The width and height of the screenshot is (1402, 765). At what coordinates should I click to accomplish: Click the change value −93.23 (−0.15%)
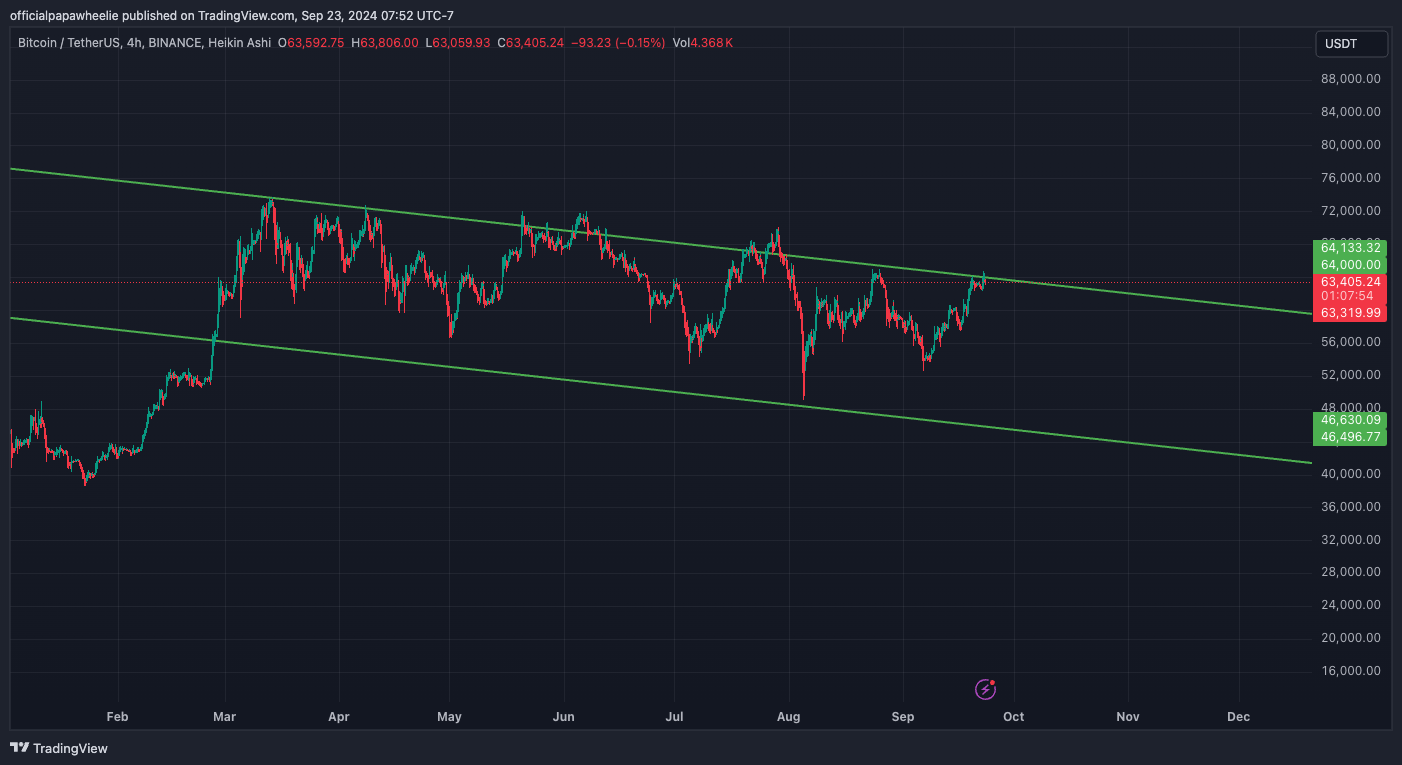[618, 43]
